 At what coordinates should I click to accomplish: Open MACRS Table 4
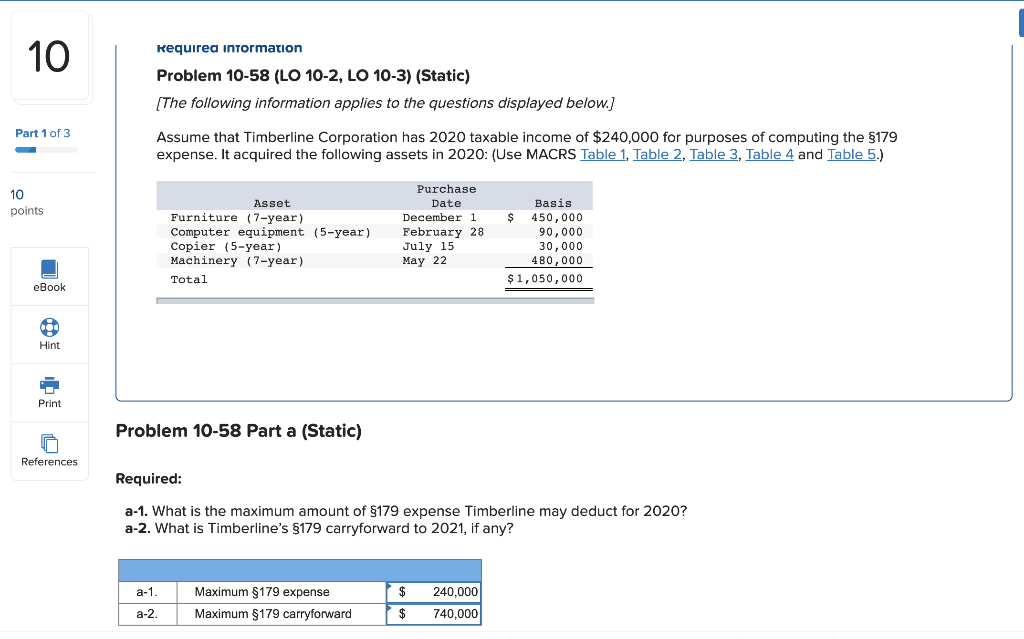coord(769,154)
